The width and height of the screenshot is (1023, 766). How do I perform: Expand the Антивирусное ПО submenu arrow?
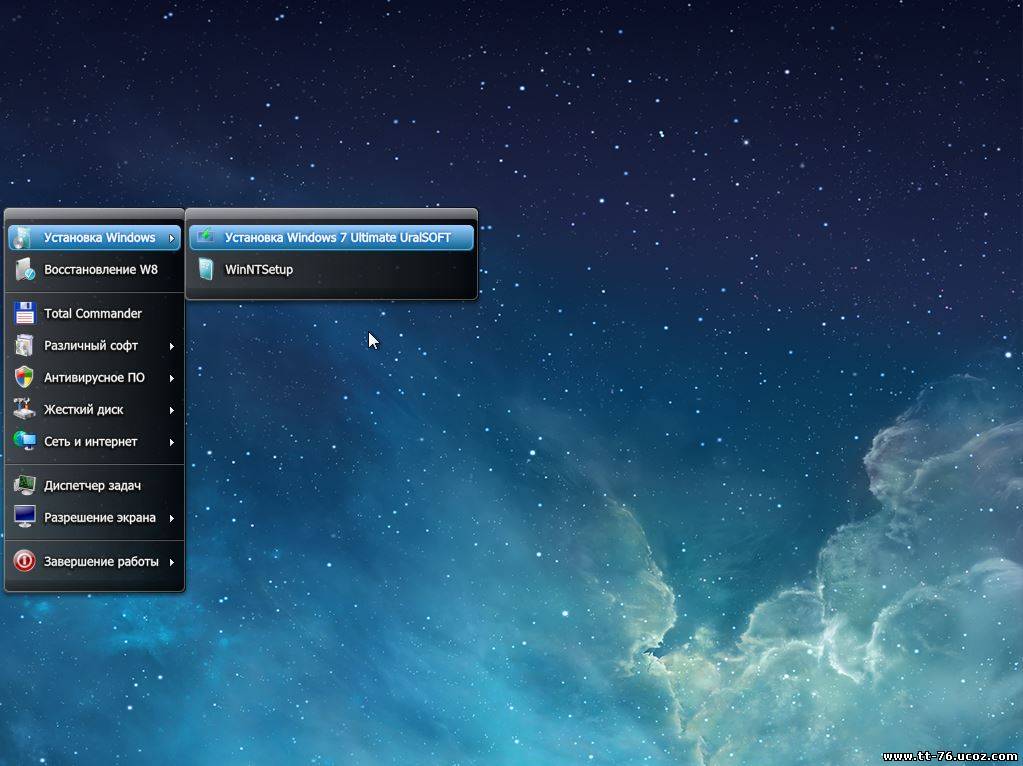[x=172, y=378]
